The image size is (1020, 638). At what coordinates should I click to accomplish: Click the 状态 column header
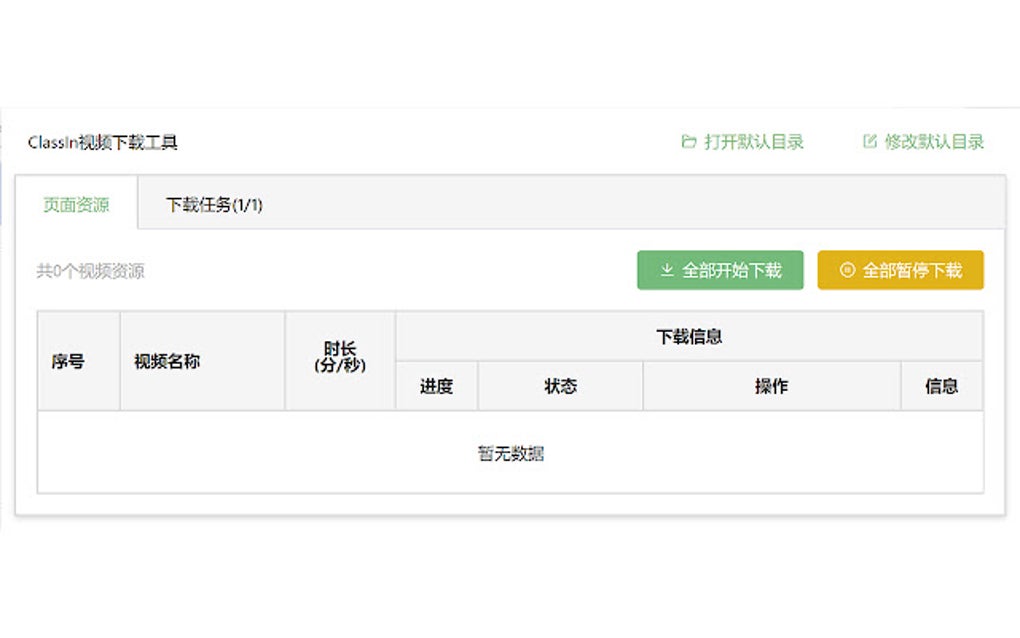560,386
